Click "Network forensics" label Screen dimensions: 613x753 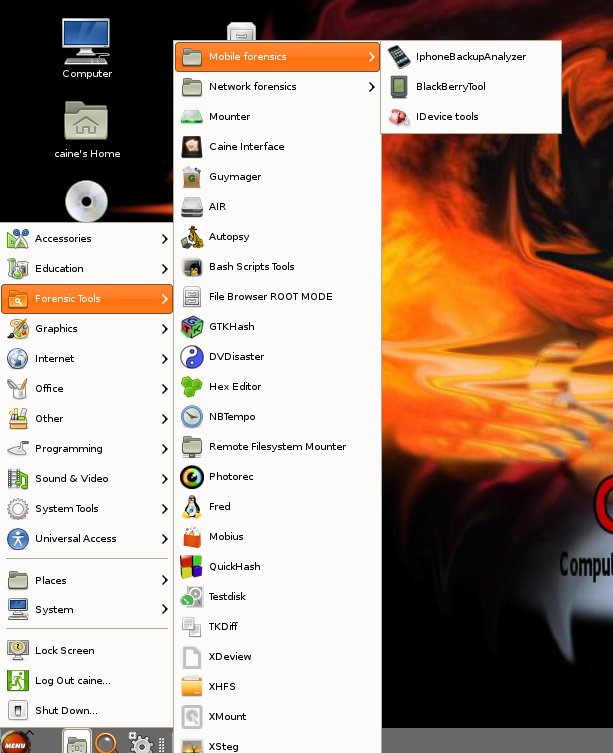(x=253, y=87)
